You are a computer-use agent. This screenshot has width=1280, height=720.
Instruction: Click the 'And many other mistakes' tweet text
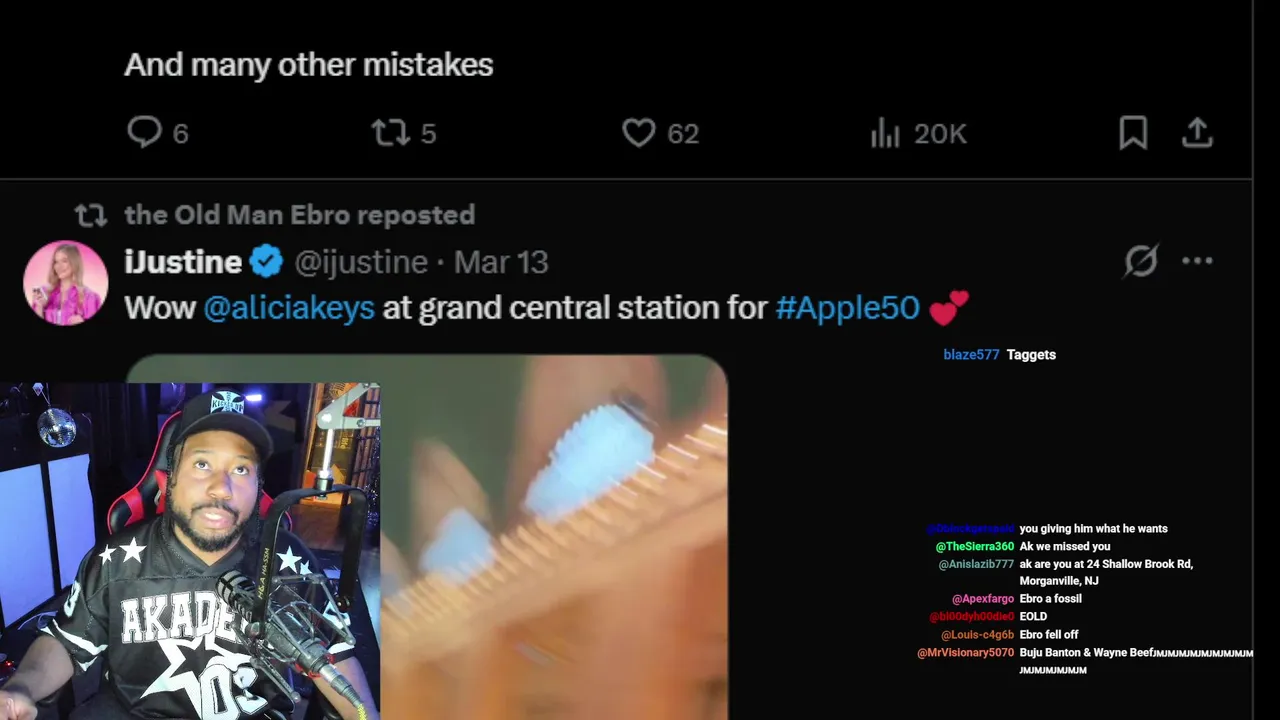tap(309, 65)
